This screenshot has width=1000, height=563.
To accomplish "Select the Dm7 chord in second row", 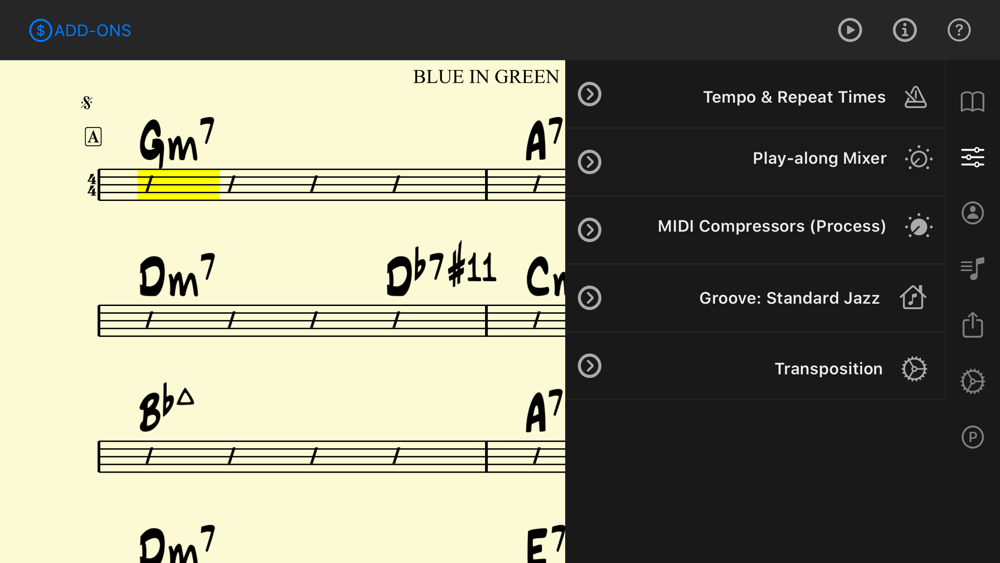I will [x=177, y=275].
